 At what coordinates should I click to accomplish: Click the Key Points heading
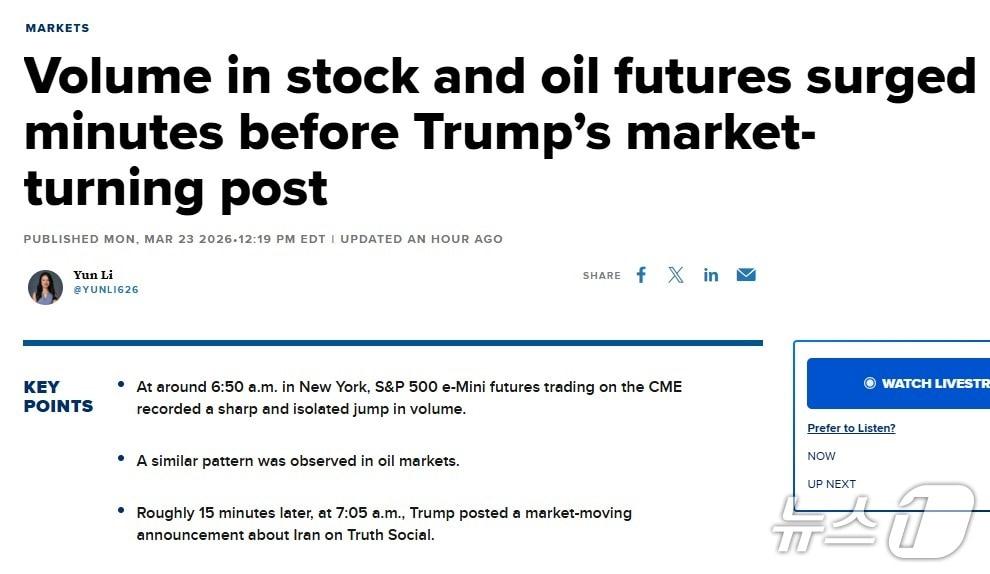click(x=58, y=397)
